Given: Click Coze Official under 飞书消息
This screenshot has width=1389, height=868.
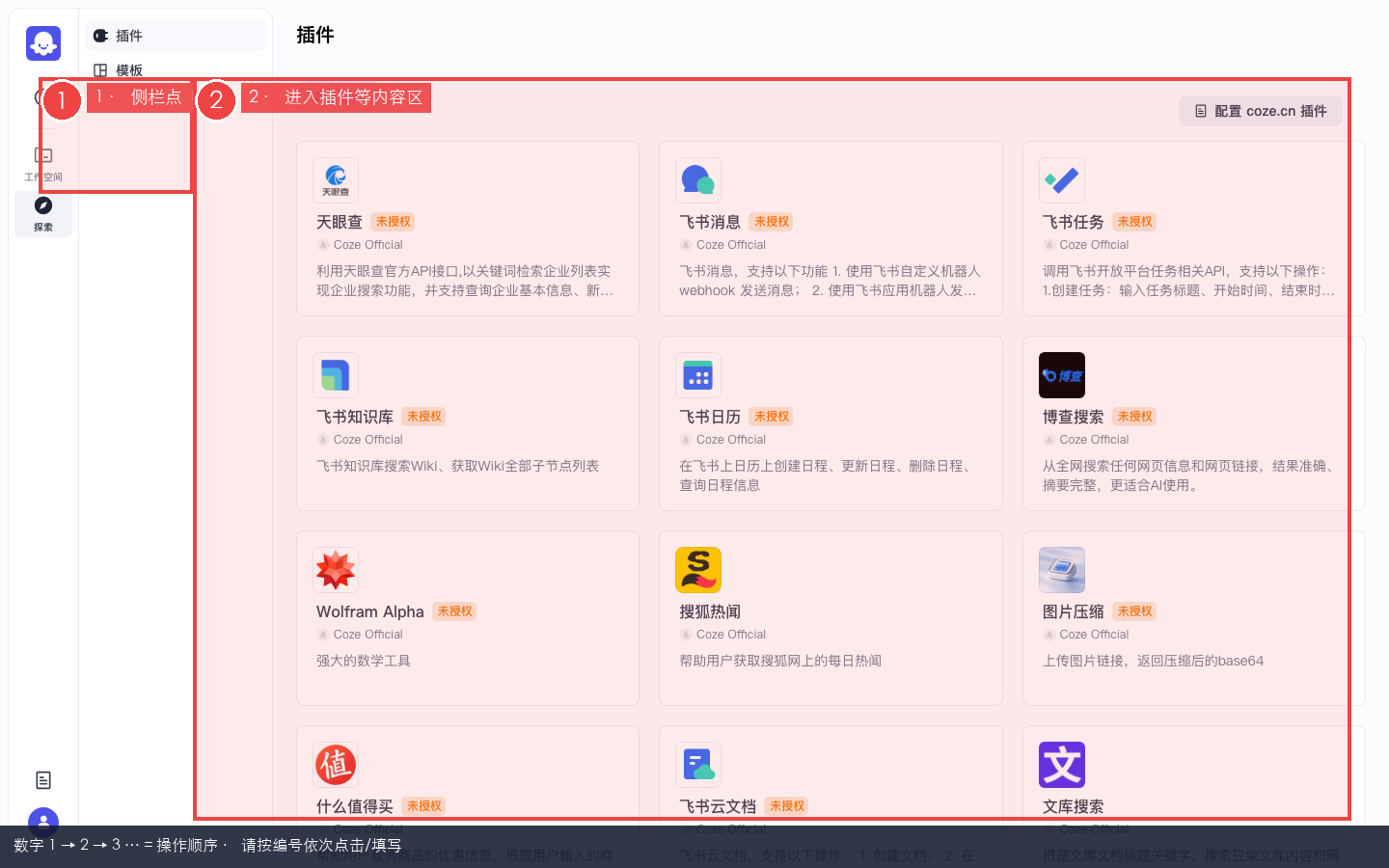Looking at the screenshot, I should [731, 245].
